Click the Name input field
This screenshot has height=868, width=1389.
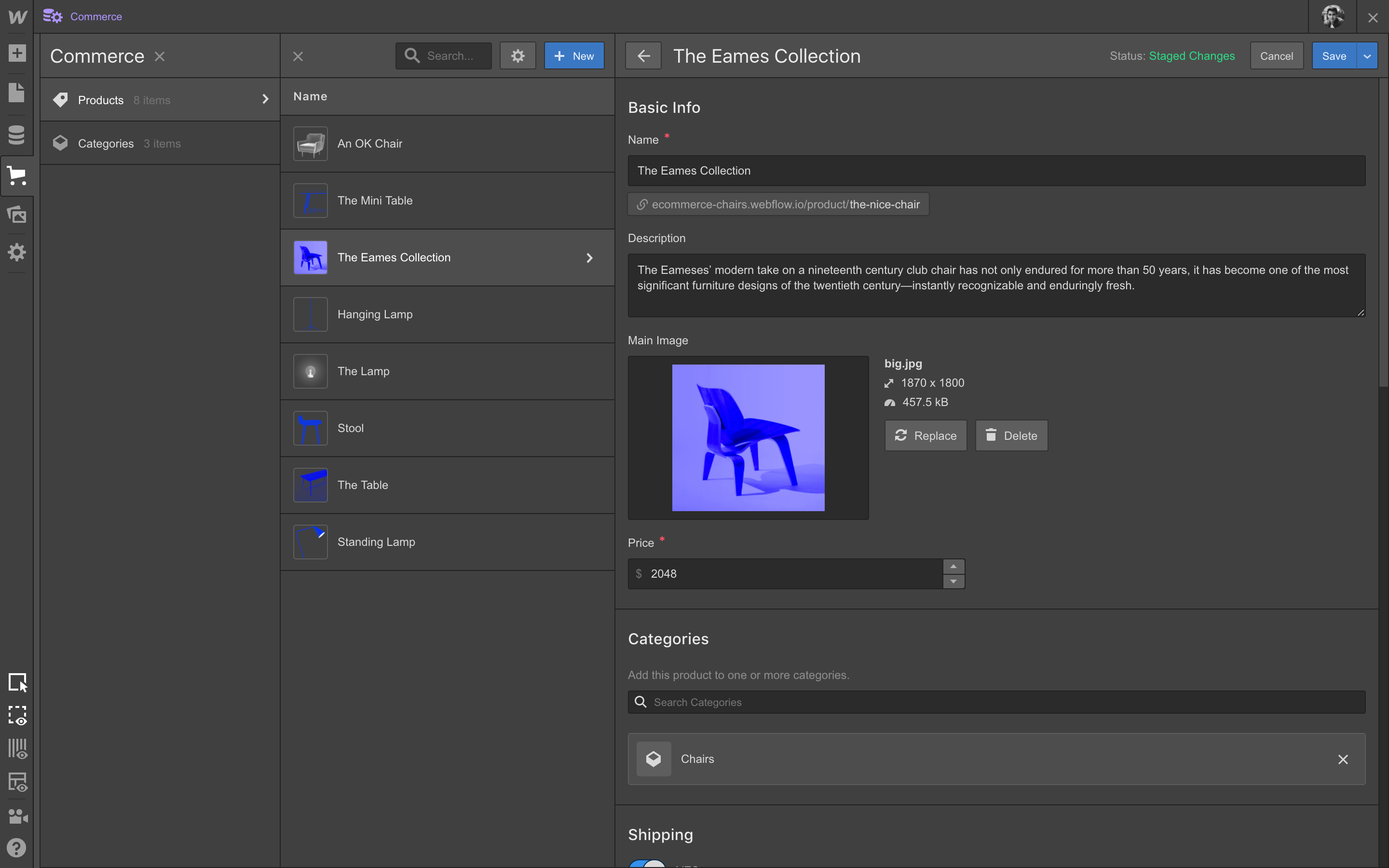tap(996, 171)
